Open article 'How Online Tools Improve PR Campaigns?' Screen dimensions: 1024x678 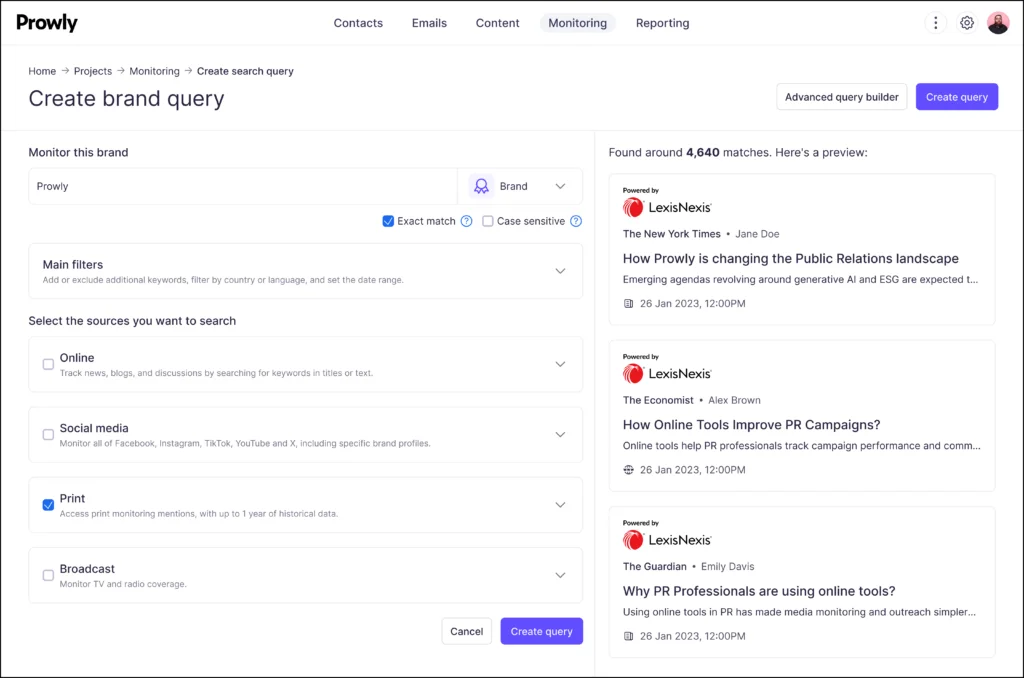(751, 425)
